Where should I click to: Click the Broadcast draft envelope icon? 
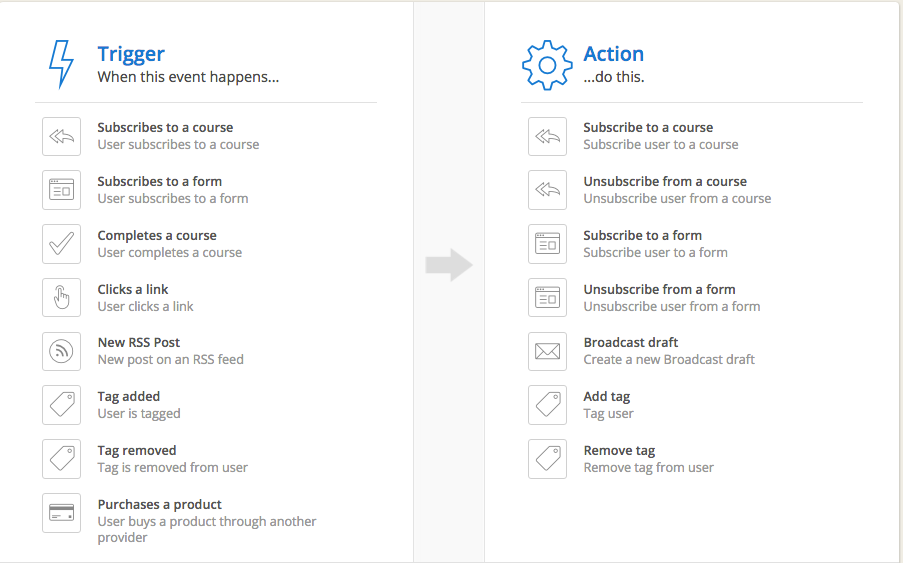click(548, 351)
